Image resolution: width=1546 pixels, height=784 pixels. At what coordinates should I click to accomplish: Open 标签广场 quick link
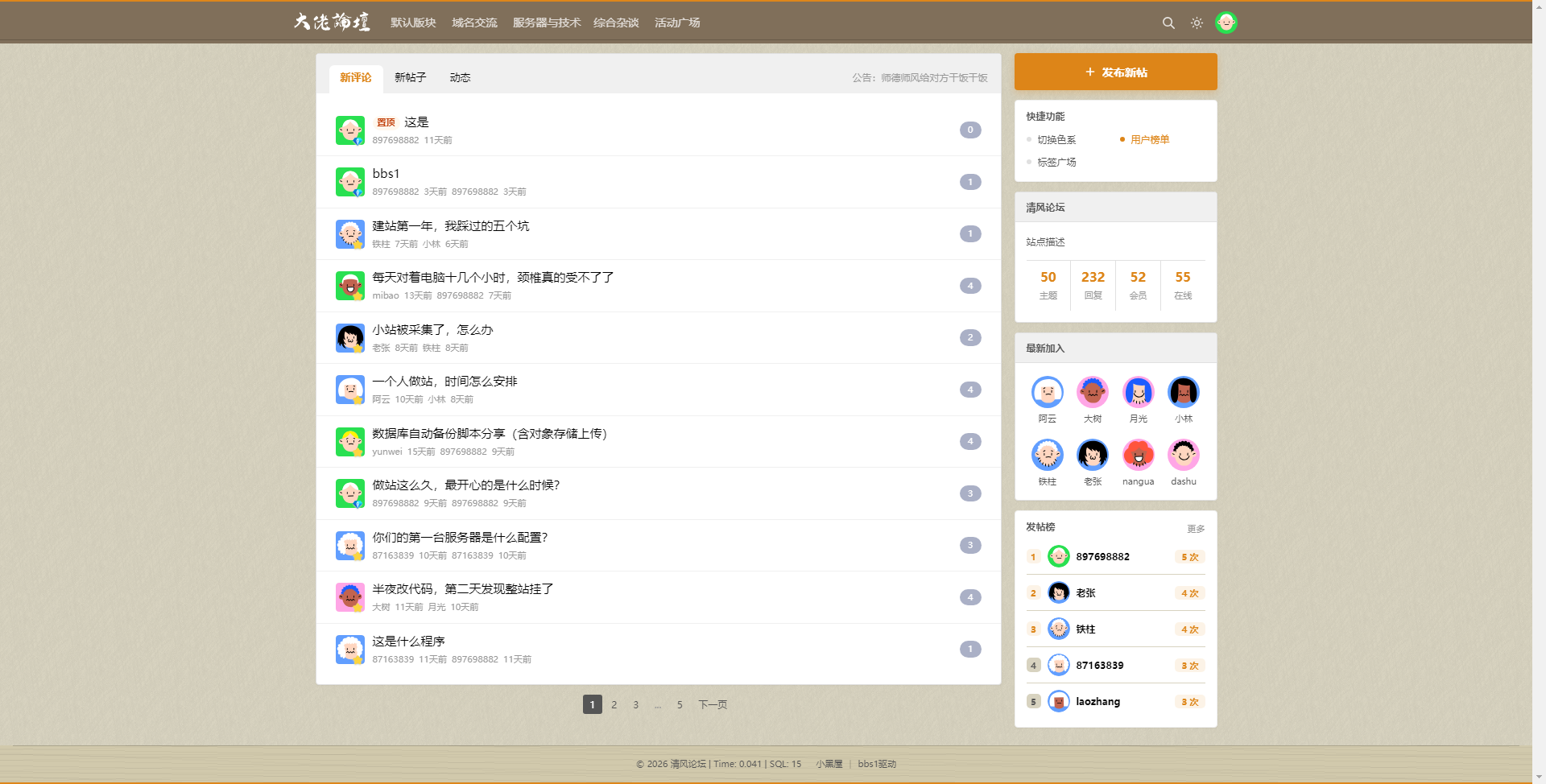tap(1056, 163)
